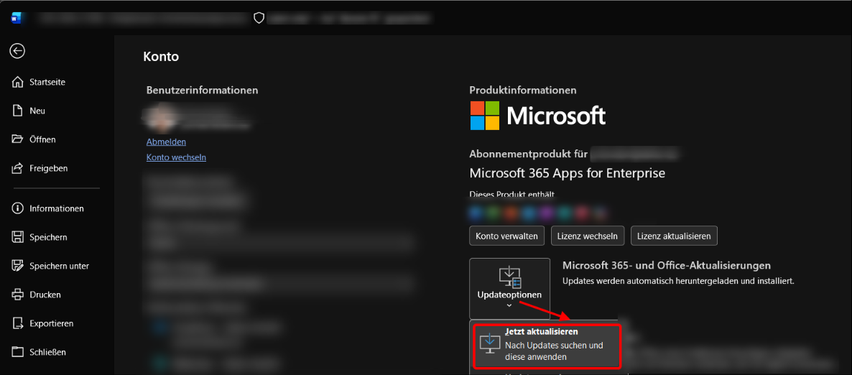
Task: Open Informationen in the sidebar
Action: click(57, 209)
